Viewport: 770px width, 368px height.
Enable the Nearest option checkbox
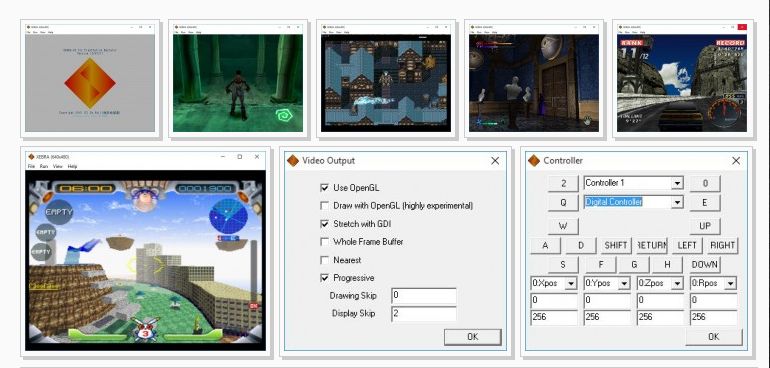[324, 260]
